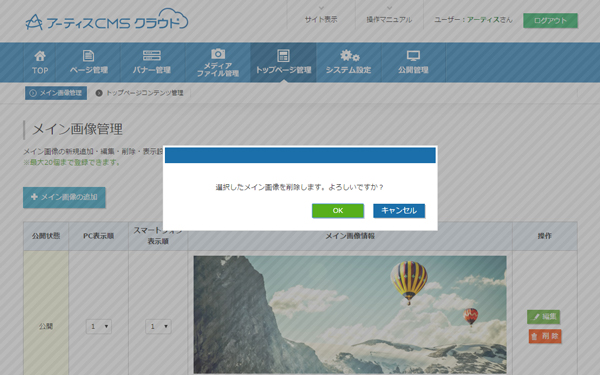The width and height of the screenshot is (600, 375).
Task: Click the メイン画像情報 column header
Action: pyautogui.click(x=350, y=236)
